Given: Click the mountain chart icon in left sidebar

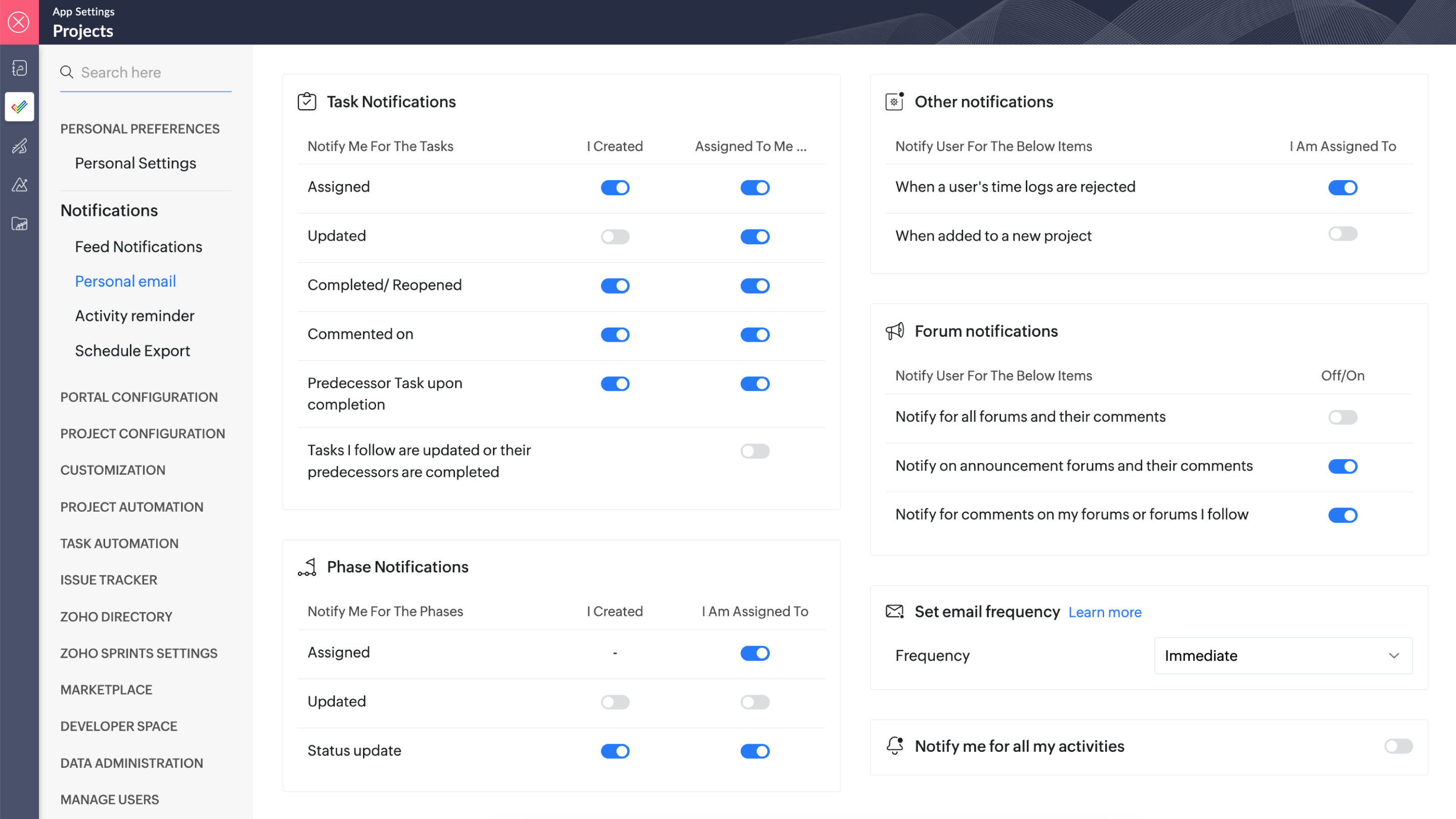Looking at the screenshot, I should (19, 185).
